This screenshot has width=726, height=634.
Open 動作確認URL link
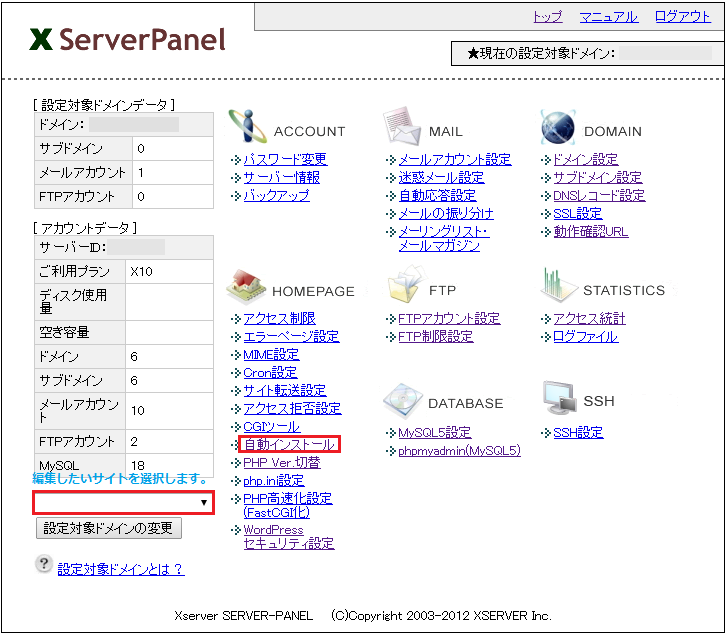tap(591, 232)
